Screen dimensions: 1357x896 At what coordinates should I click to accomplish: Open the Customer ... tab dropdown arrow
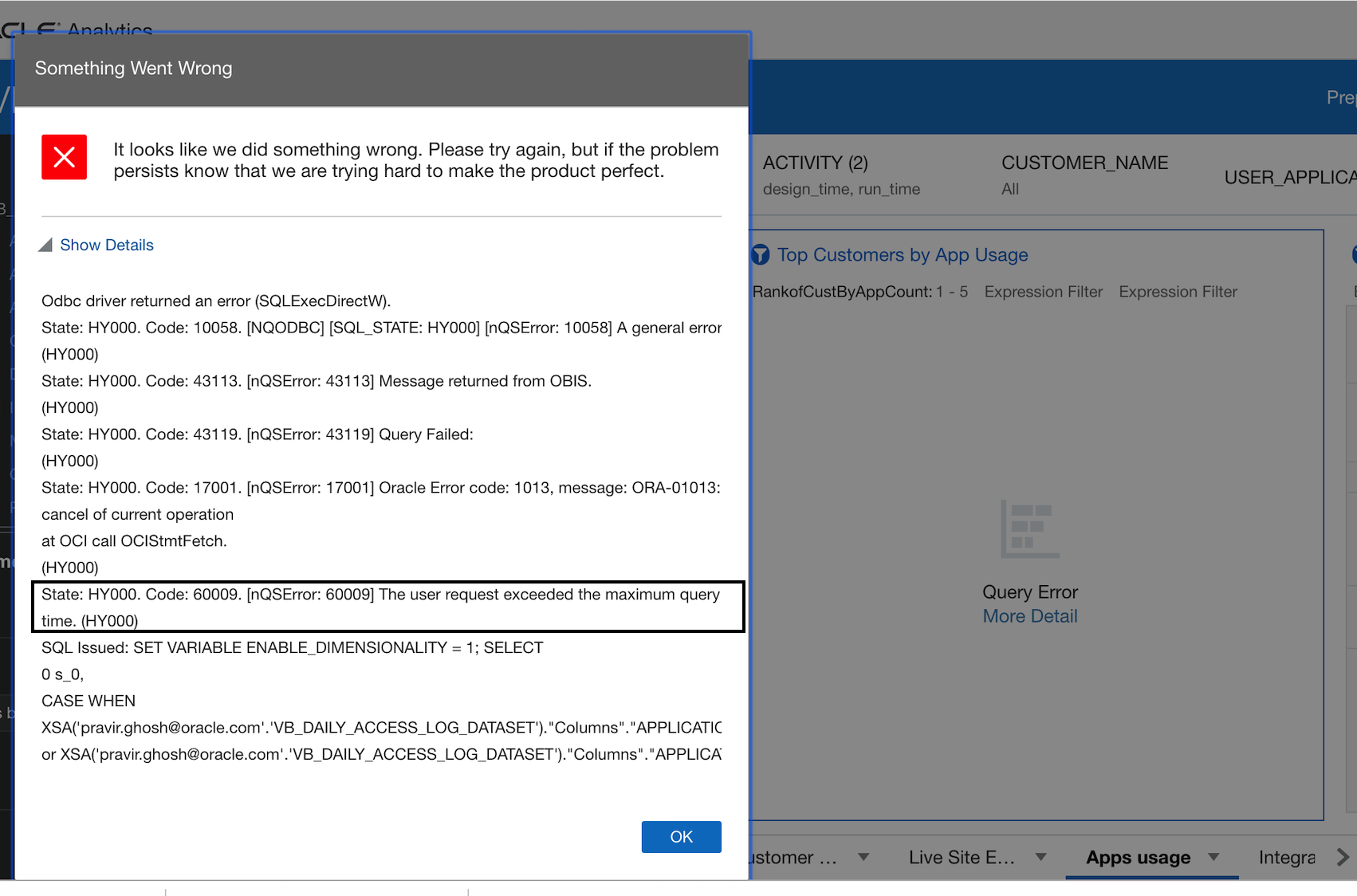click(x=863, y=857)
